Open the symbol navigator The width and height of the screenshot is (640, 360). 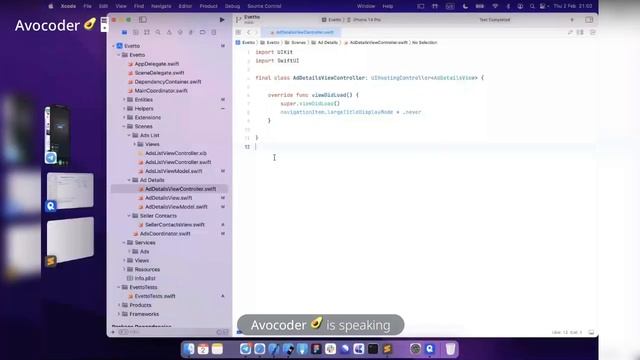147,32
